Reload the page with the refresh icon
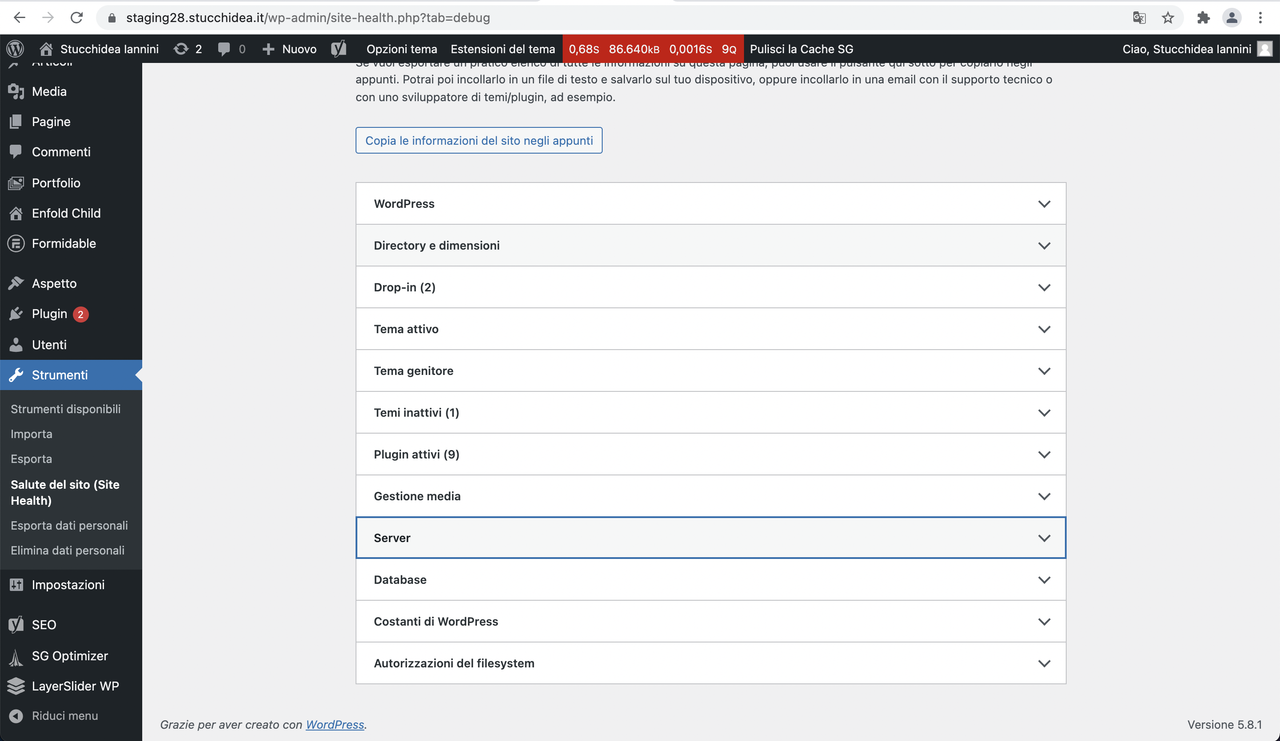This screenshot has height=741, width=1280. click(x=77, y=17)
